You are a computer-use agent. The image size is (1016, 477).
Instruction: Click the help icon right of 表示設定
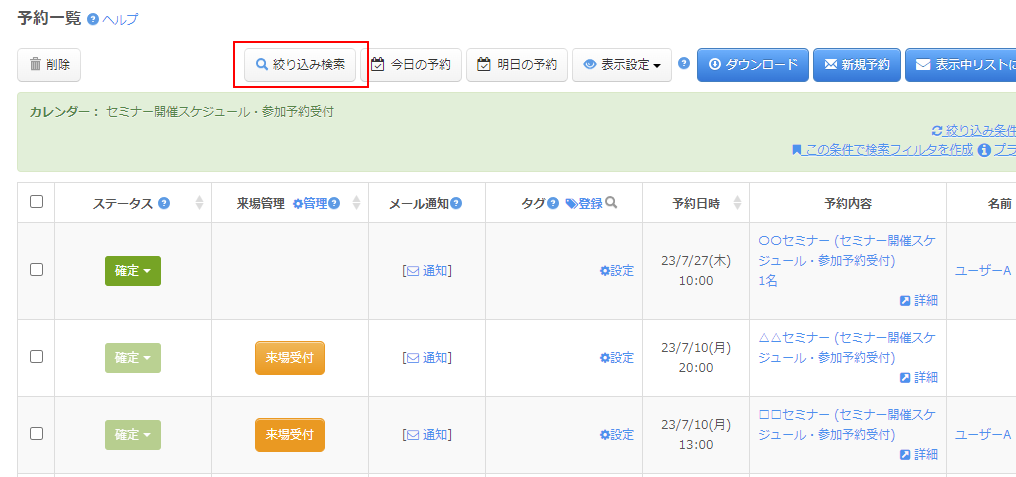[x=684, y=63]
